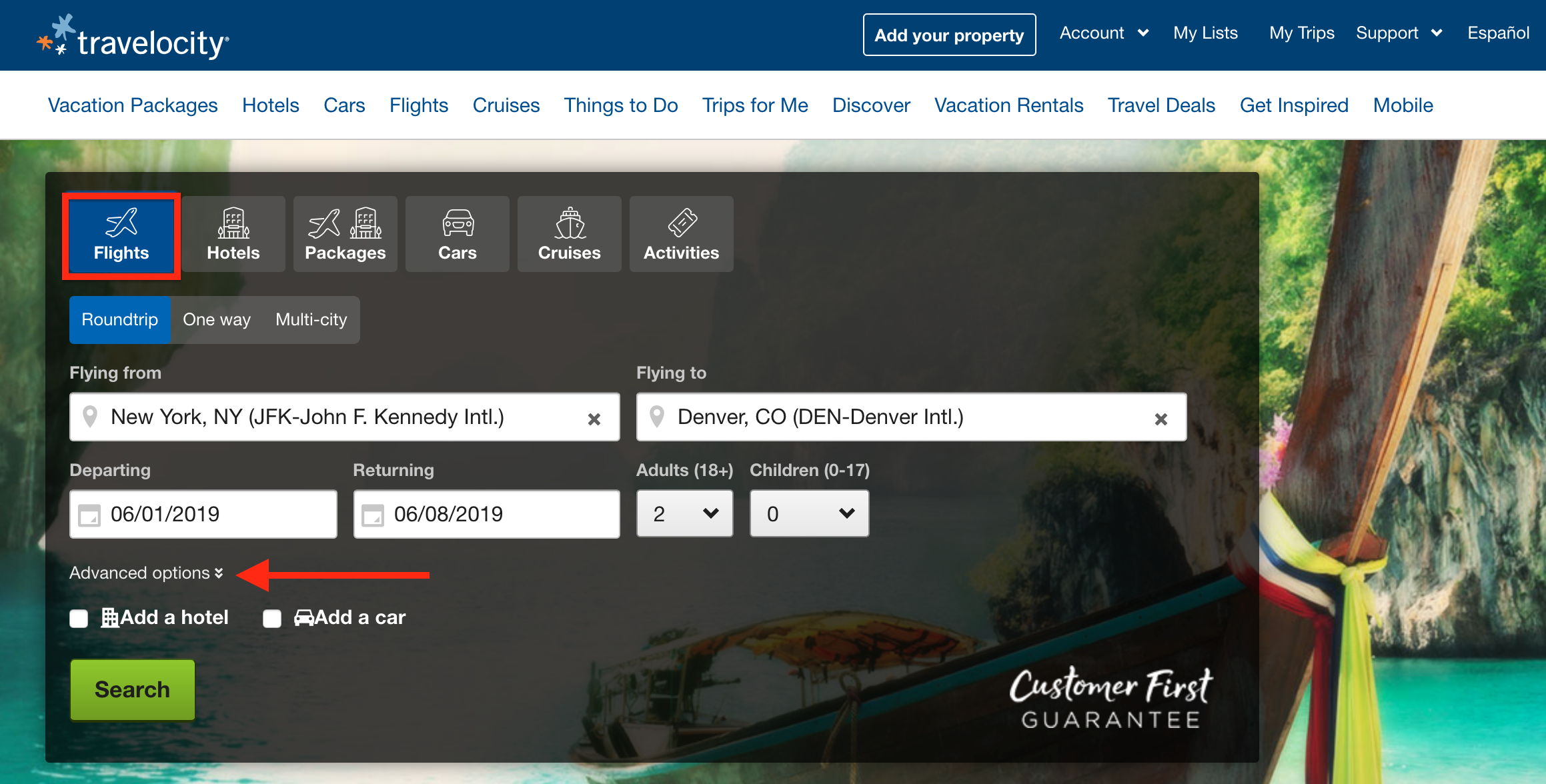Click the Flying to input field
Image resolution: width=1546 pixels, height=784 pixels.
click(x=912, y=417)
